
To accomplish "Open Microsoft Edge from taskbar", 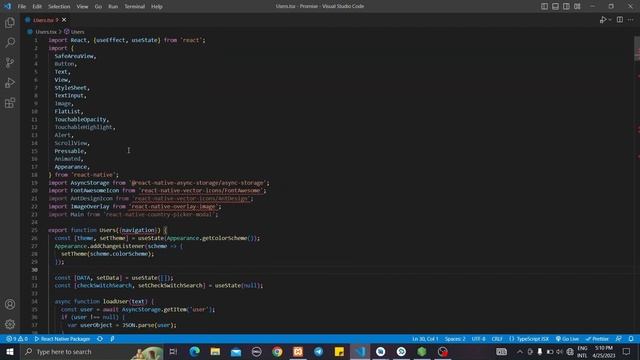I will [195, 351].
